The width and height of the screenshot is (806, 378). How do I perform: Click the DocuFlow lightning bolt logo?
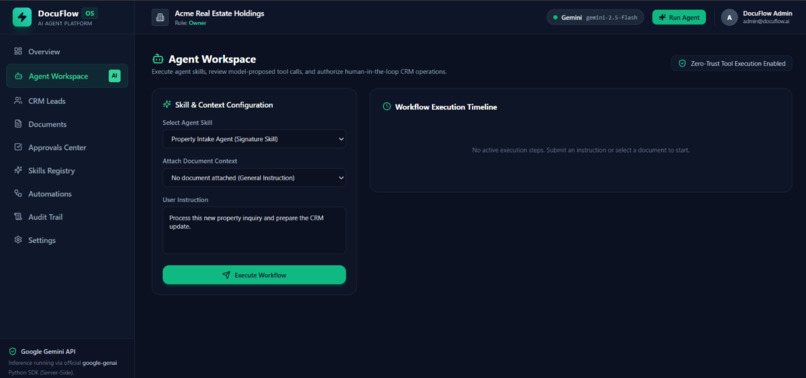coord(22,17)
